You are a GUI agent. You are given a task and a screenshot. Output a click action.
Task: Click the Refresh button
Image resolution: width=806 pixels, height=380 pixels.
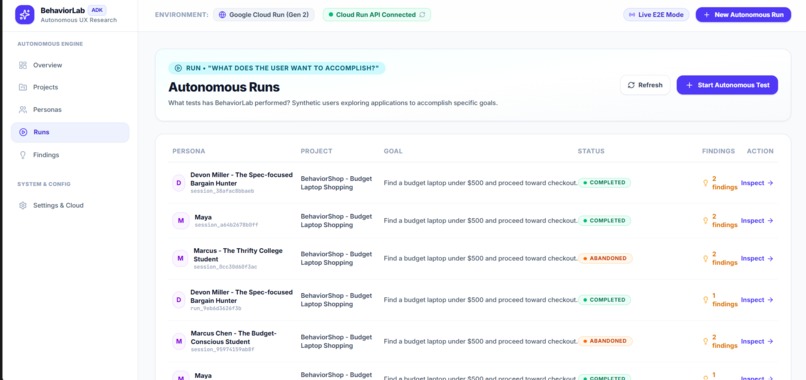point(645,85)
